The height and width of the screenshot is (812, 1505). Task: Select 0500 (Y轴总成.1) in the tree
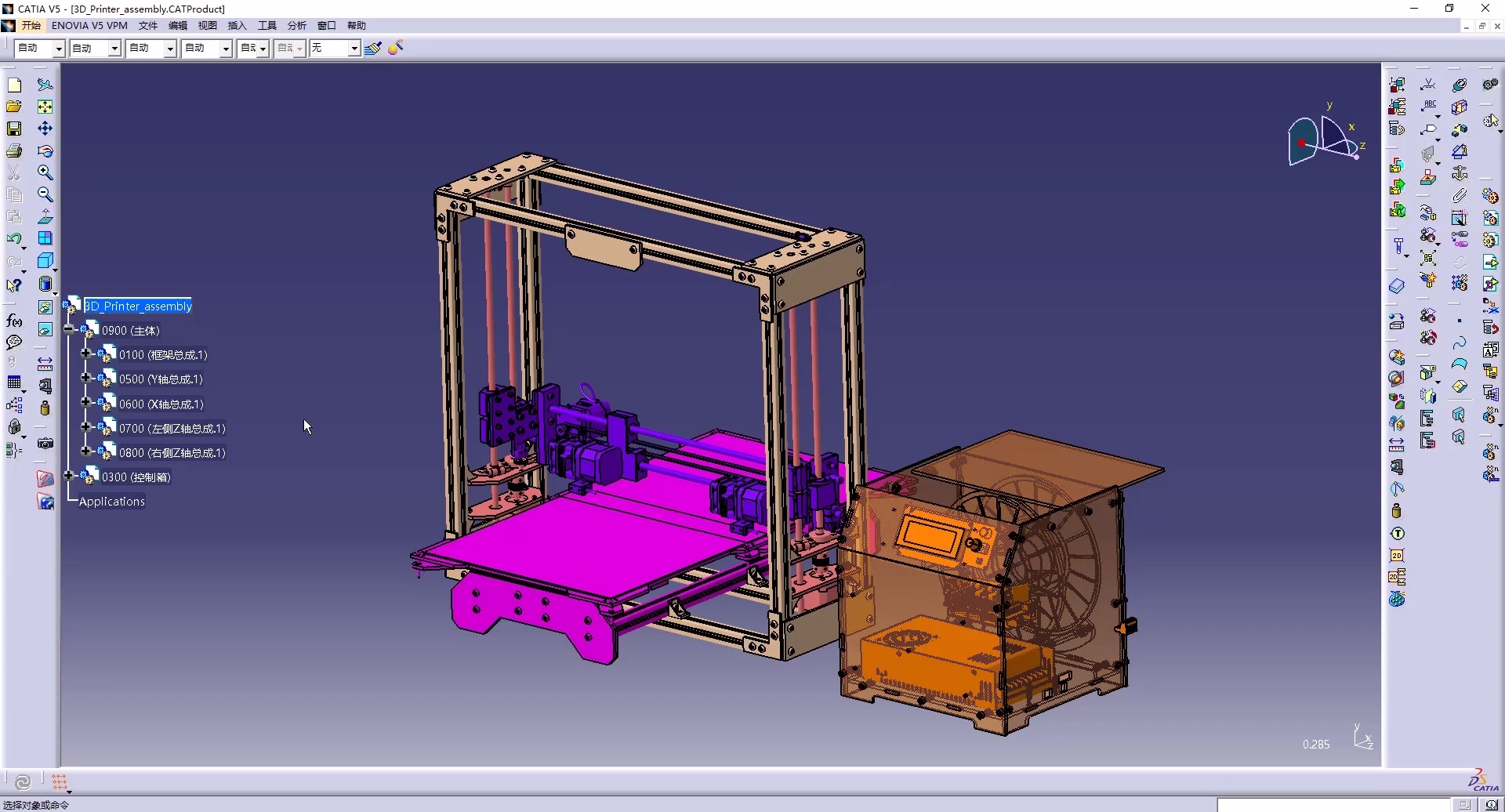point(161,379)
